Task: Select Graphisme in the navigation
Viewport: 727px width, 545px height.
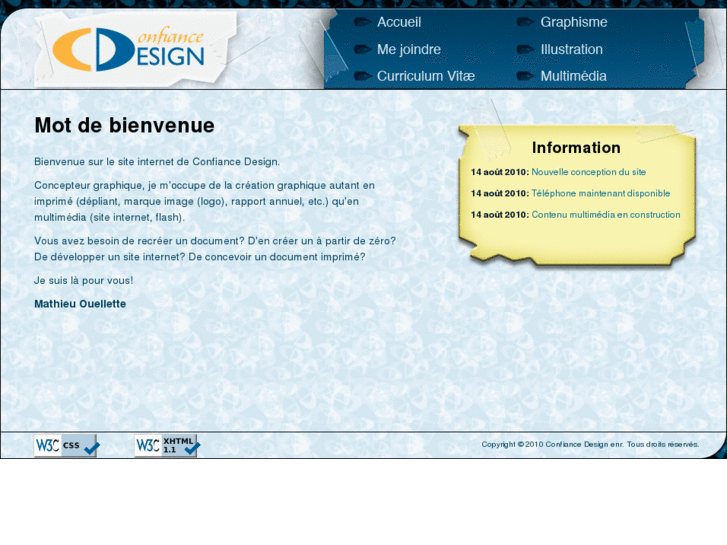Action: pos(574,22)
